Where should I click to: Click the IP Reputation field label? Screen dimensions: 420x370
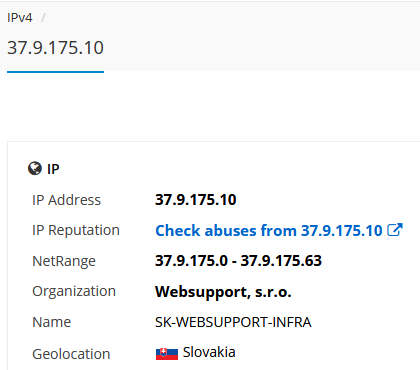pyautogui.click(x=76, y=230)
